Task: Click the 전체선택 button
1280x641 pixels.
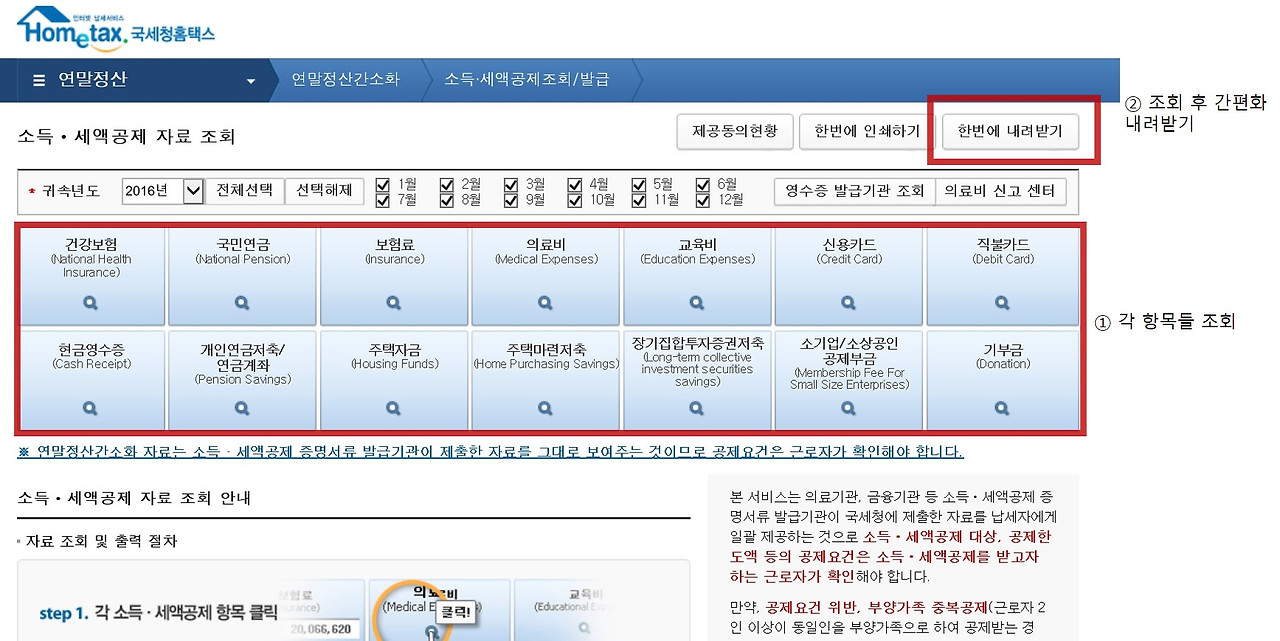Action: [245, 191]
